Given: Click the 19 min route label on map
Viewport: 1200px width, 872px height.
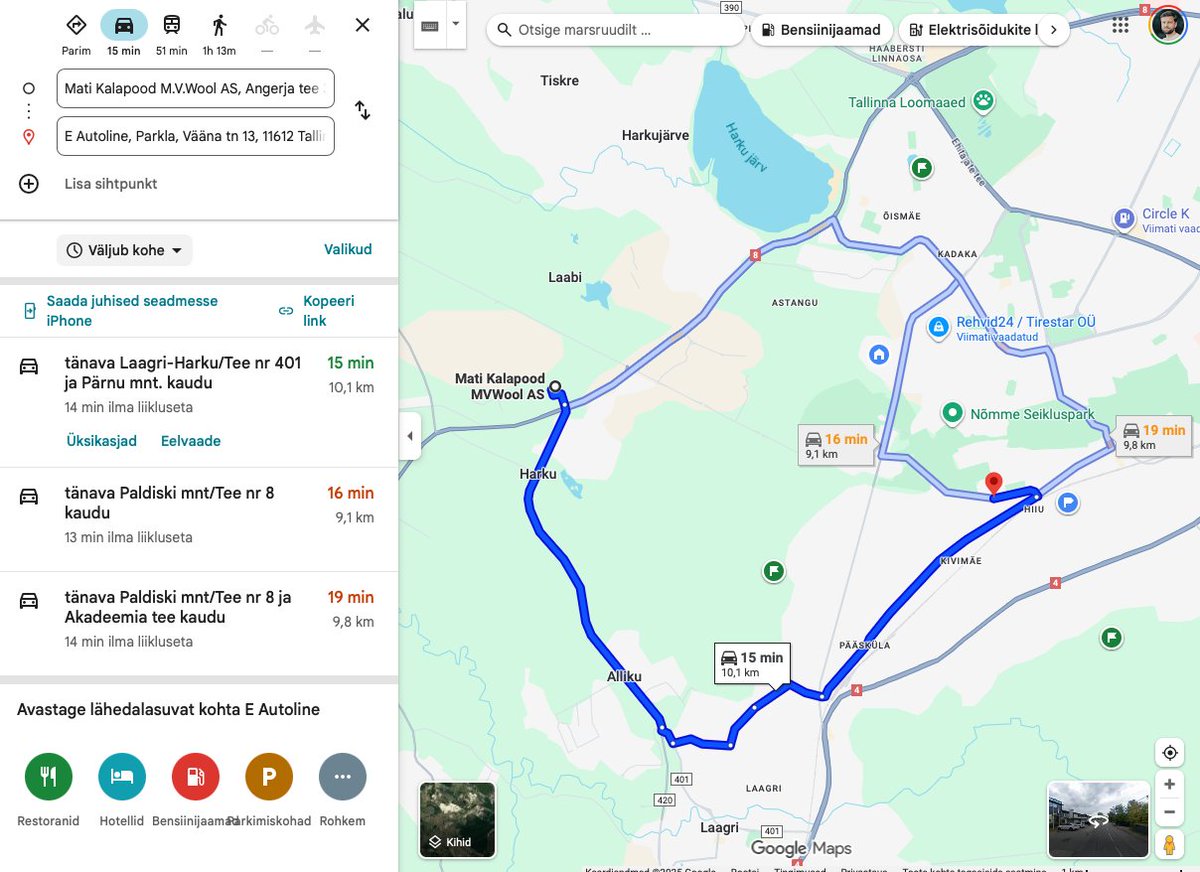Looking at the screenshot, I should click(1154, 437).
